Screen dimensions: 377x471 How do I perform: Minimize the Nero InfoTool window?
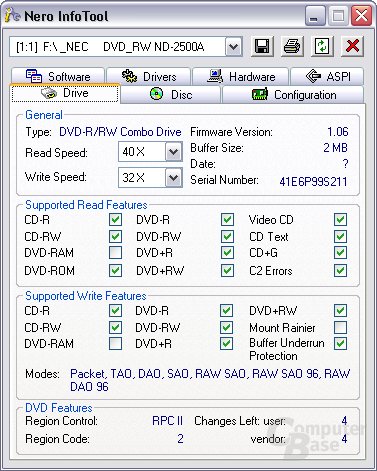[315, 16]
